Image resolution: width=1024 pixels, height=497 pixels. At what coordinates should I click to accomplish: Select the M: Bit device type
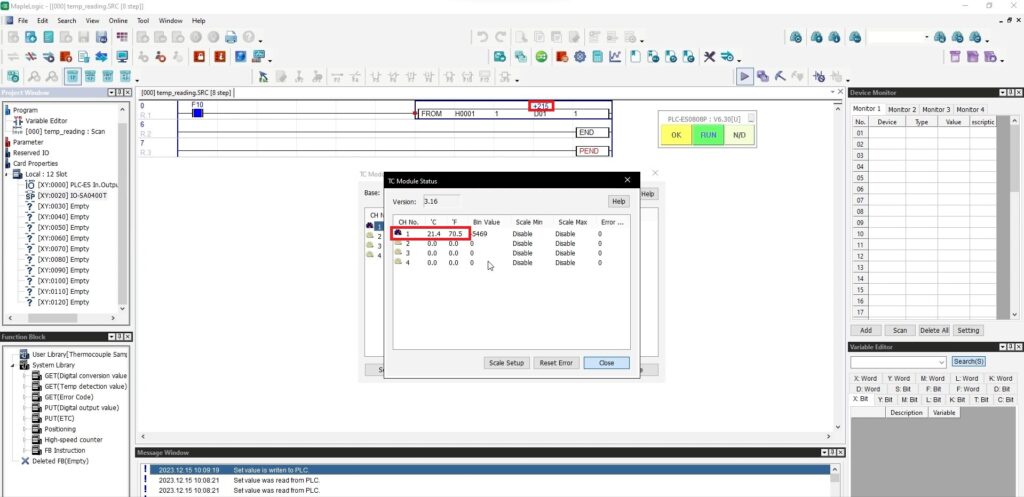click(909, 399)
